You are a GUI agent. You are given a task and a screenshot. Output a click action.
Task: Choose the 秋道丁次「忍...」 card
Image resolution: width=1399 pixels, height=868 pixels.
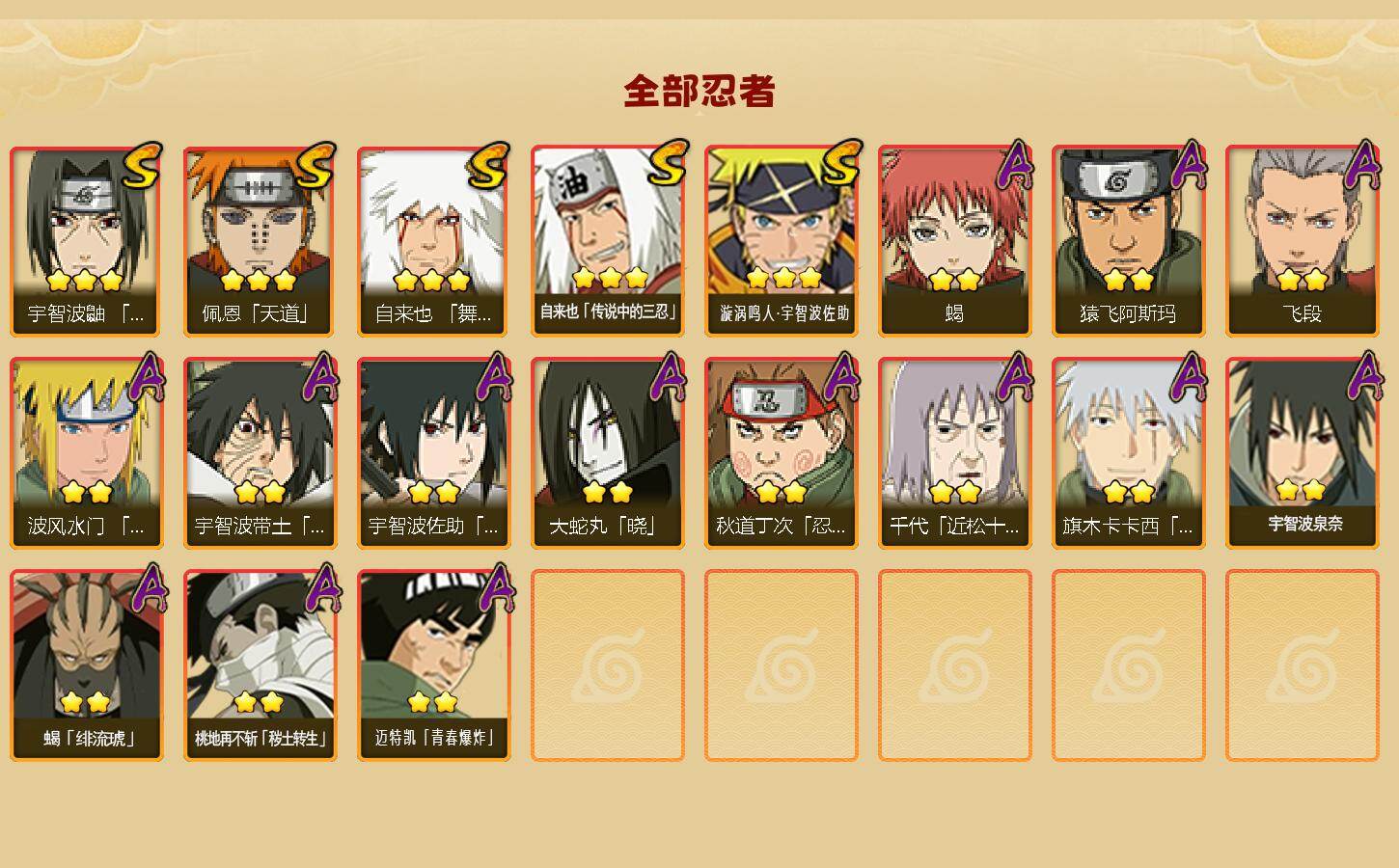(x=782, y=453)
